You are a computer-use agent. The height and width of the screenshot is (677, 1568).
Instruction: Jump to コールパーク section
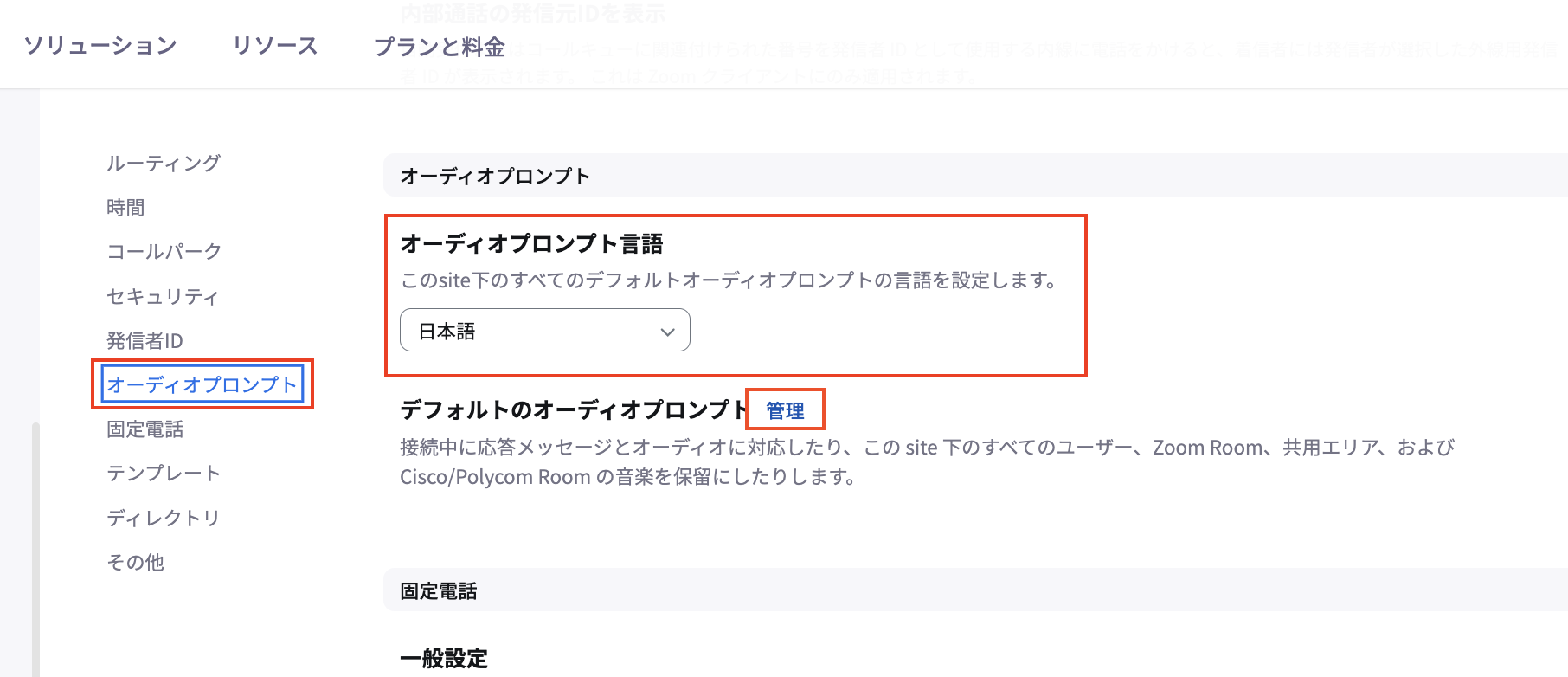(x=164, y=252)
